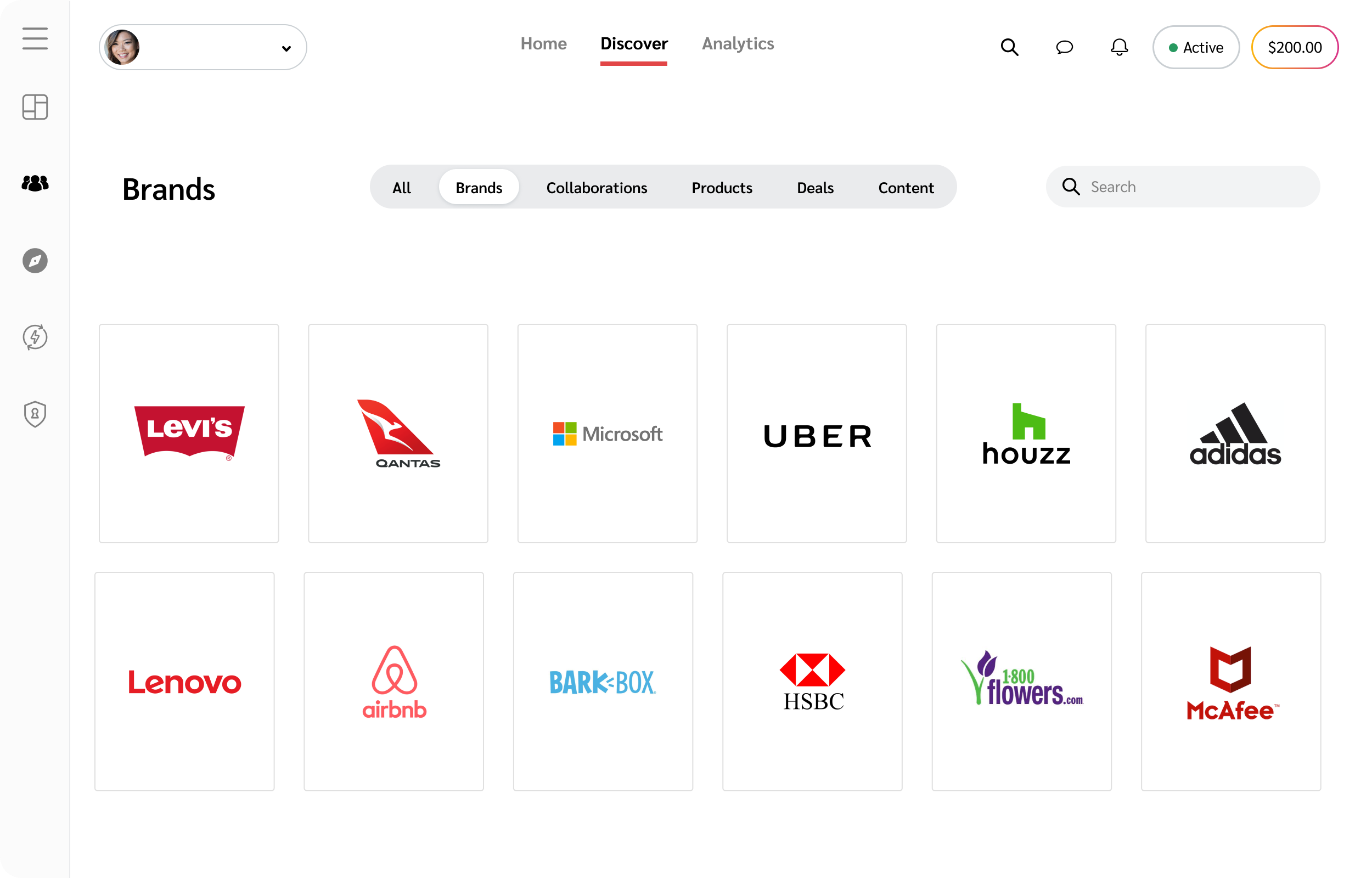
Task: Open the 1-800 Flowers brand card
Action: pyautogui.click(x=1021, y=682)
